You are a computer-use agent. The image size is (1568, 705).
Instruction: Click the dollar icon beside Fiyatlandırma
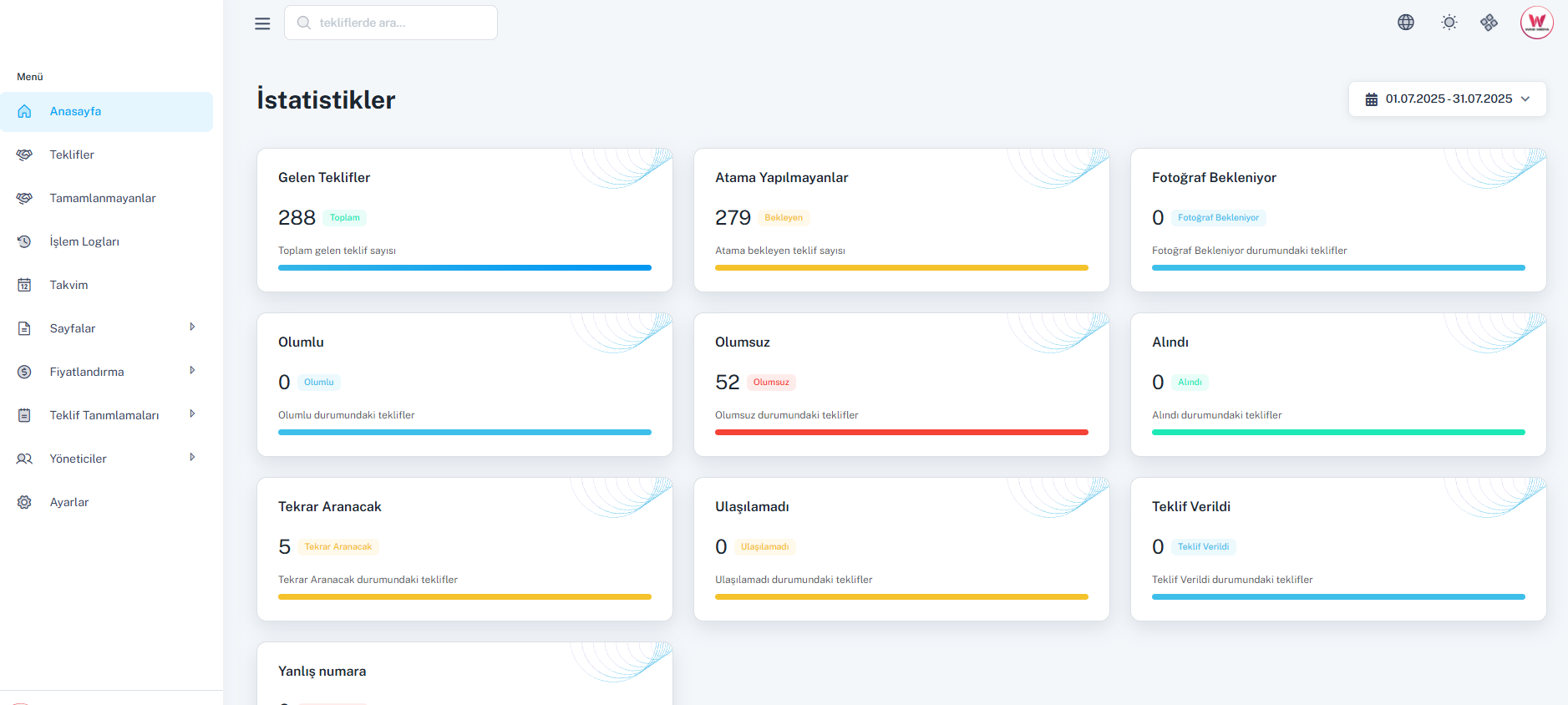tap(24, 372)
